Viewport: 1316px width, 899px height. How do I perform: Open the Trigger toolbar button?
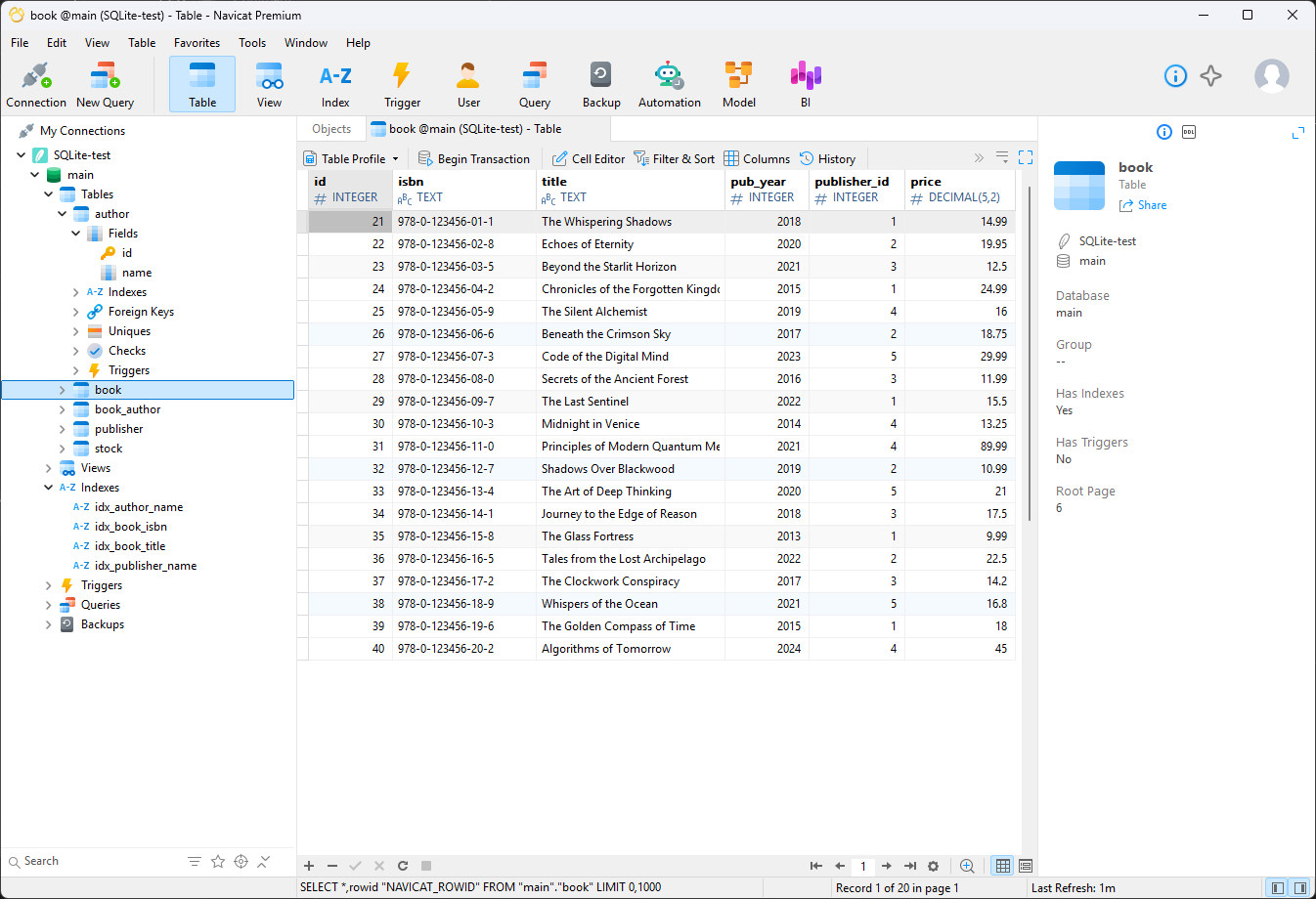click(x=402, y=84)
